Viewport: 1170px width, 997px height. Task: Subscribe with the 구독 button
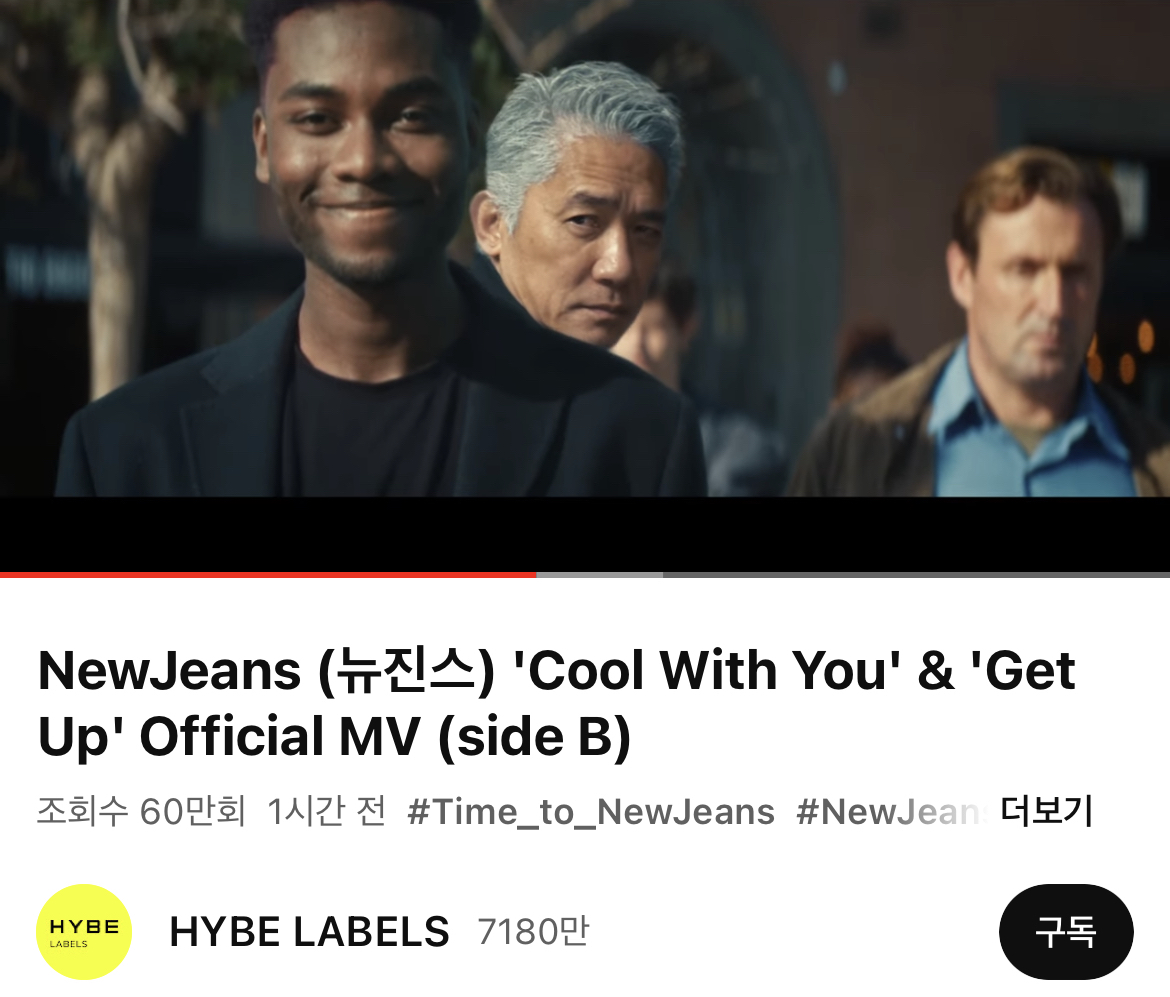click(x=1066, y=931)
